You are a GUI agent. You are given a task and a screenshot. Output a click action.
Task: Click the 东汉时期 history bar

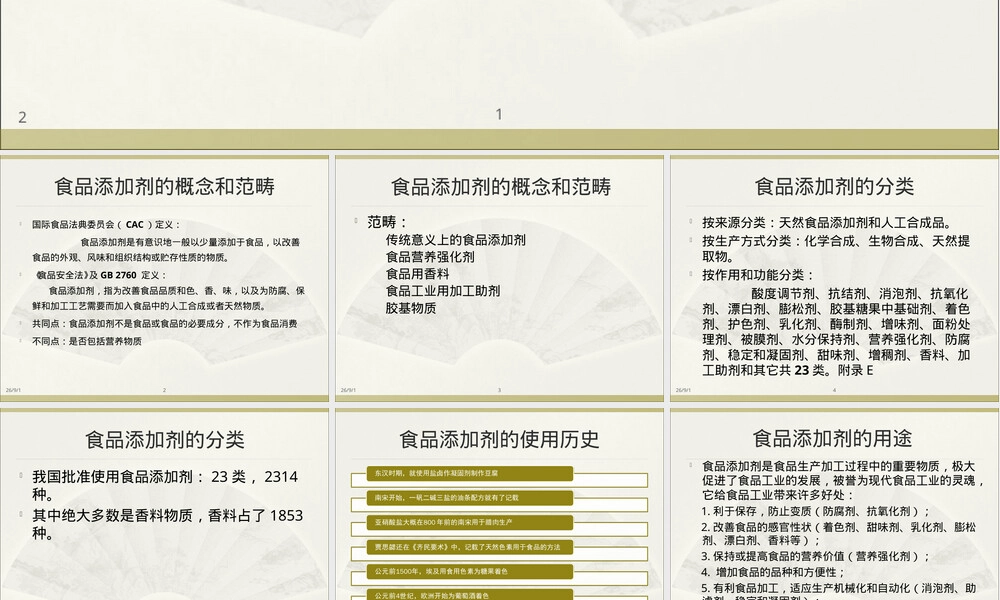click(x=470, y=473)
